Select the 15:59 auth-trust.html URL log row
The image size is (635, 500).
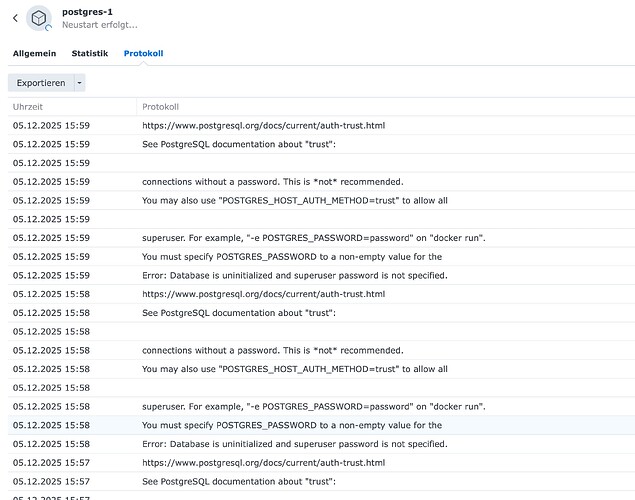point(263,126)
